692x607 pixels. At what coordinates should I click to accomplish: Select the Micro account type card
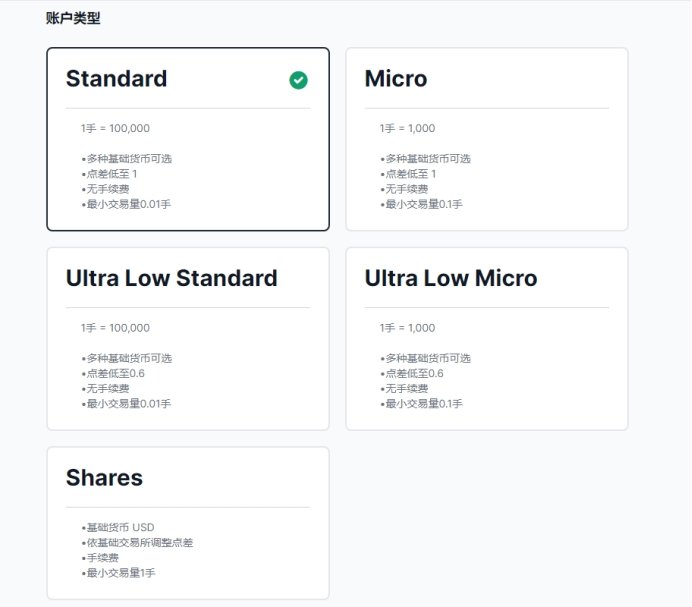(486, 139)
